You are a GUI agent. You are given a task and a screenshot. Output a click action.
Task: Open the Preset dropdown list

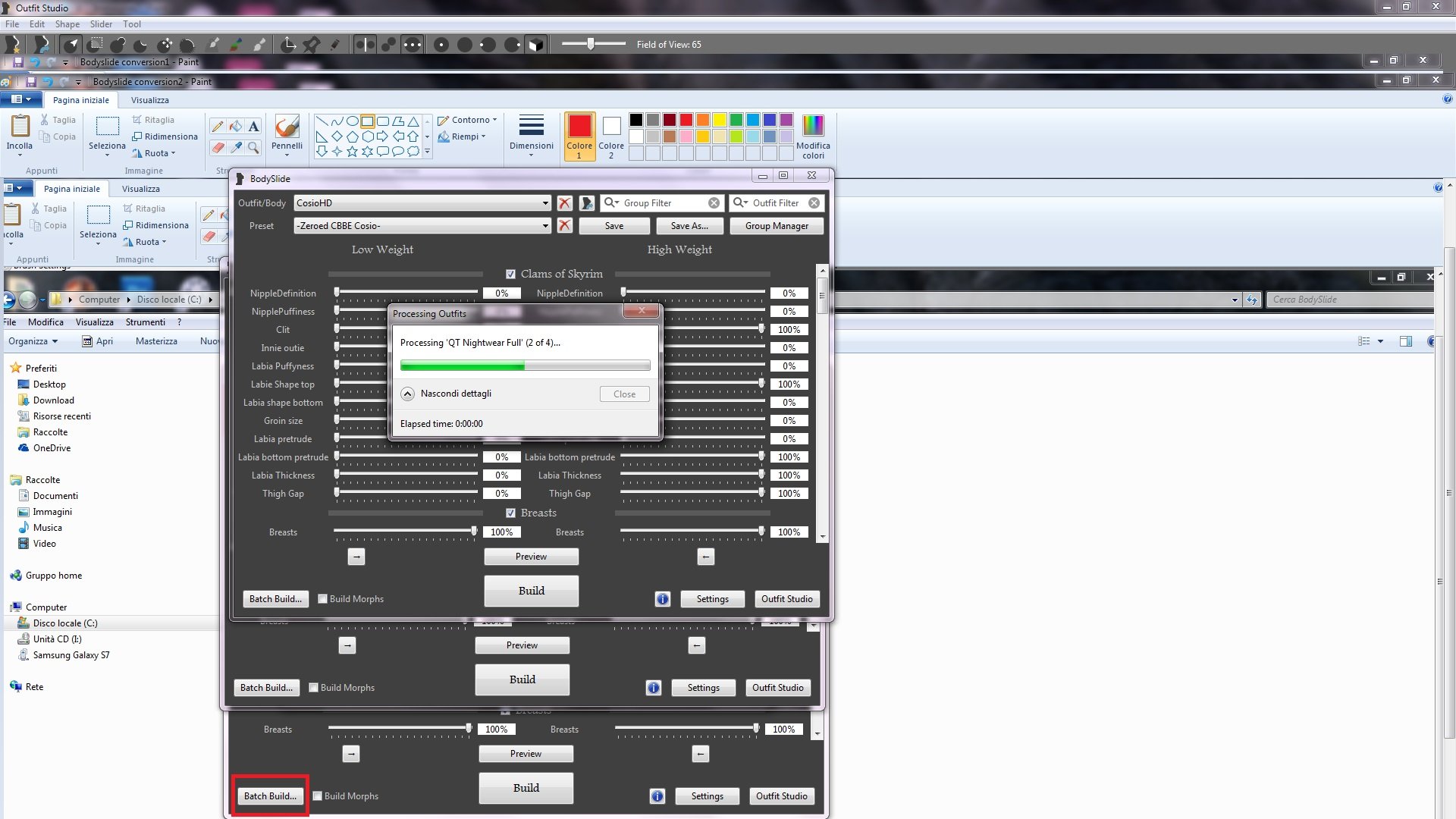544,226
